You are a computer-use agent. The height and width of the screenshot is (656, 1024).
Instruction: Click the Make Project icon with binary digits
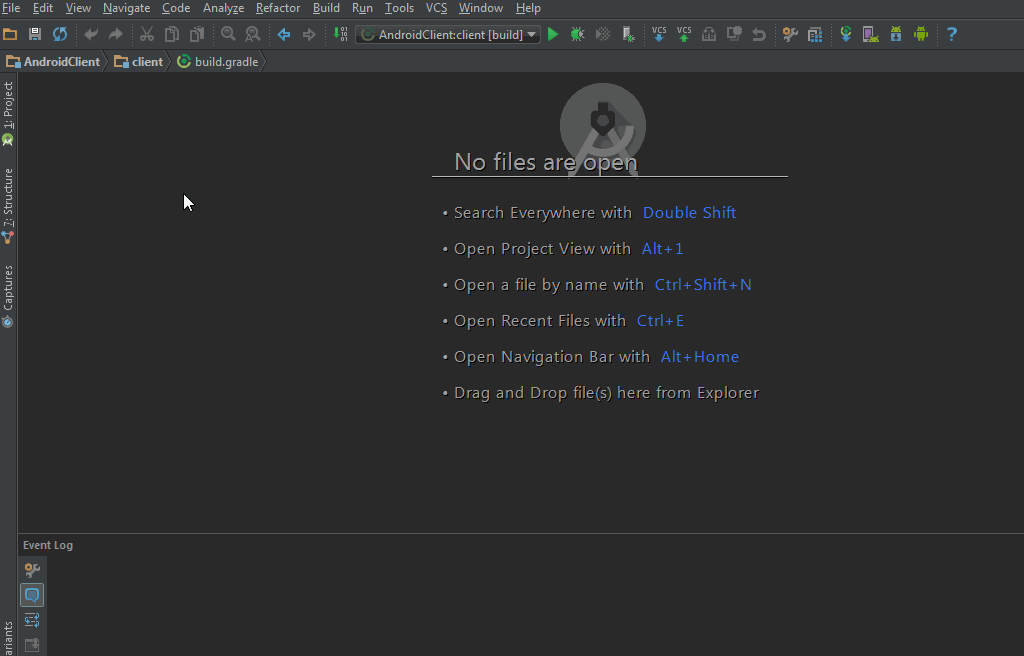(x=340, y=34)
